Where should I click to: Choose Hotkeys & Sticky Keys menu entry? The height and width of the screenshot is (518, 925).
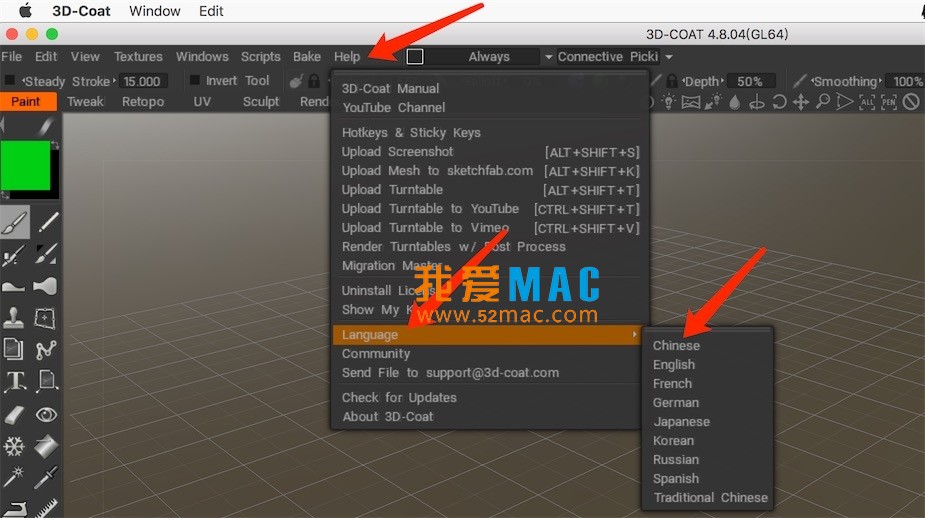point(411,133)
